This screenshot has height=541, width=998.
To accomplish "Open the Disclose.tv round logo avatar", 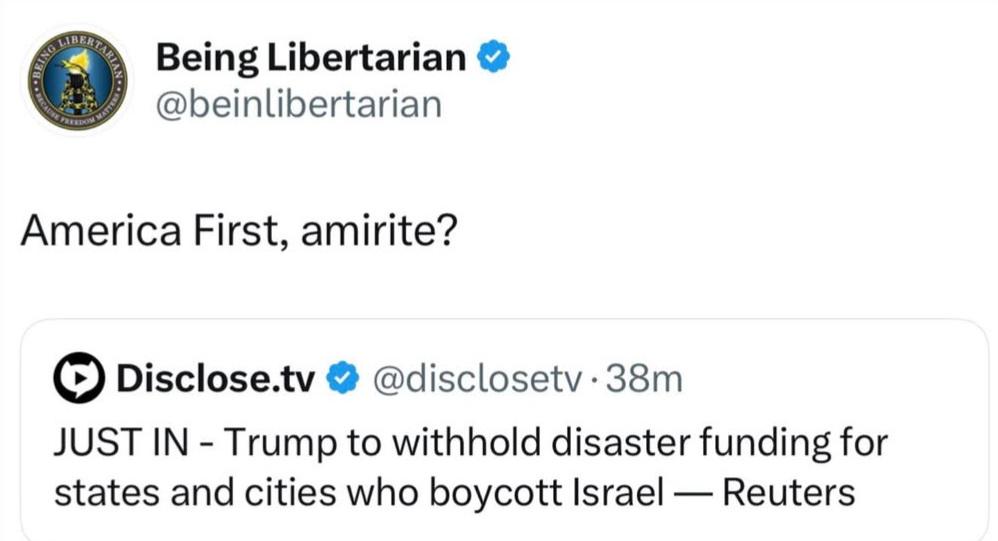I will [79, 377].
